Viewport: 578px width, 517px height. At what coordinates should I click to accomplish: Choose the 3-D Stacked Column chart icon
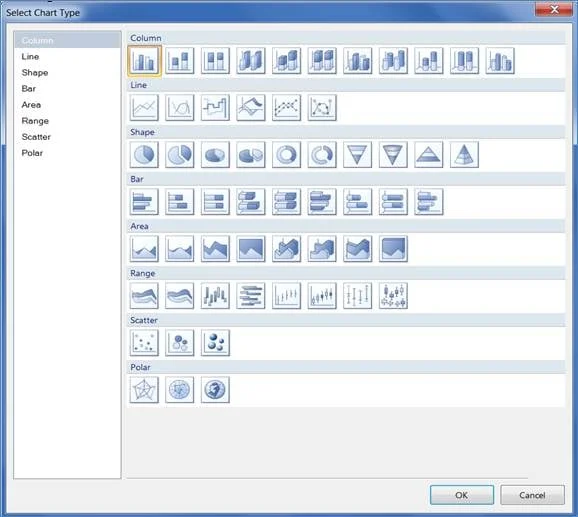pos(286,61)
